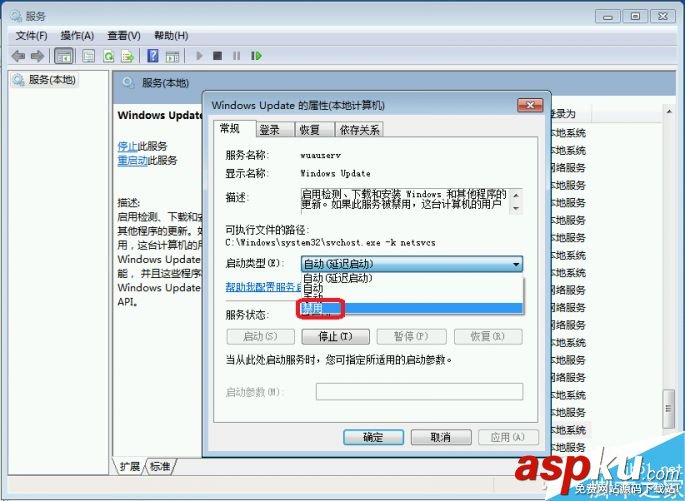Click the services list scrollbar thumb
685x501 pixels.
point(668,408)
